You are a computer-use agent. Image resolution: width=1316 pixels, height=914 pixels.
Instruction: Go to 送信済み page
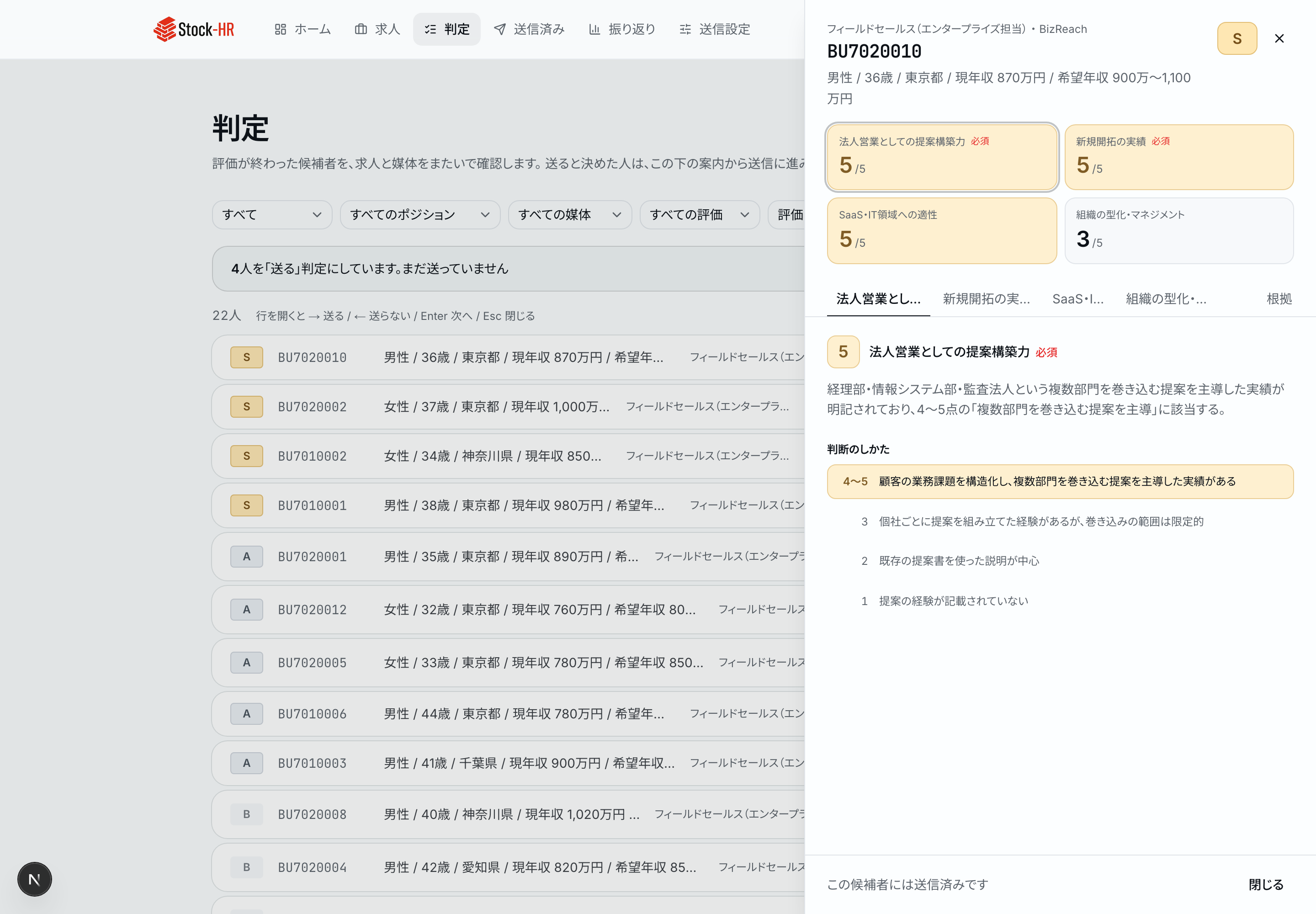point(529,29)
